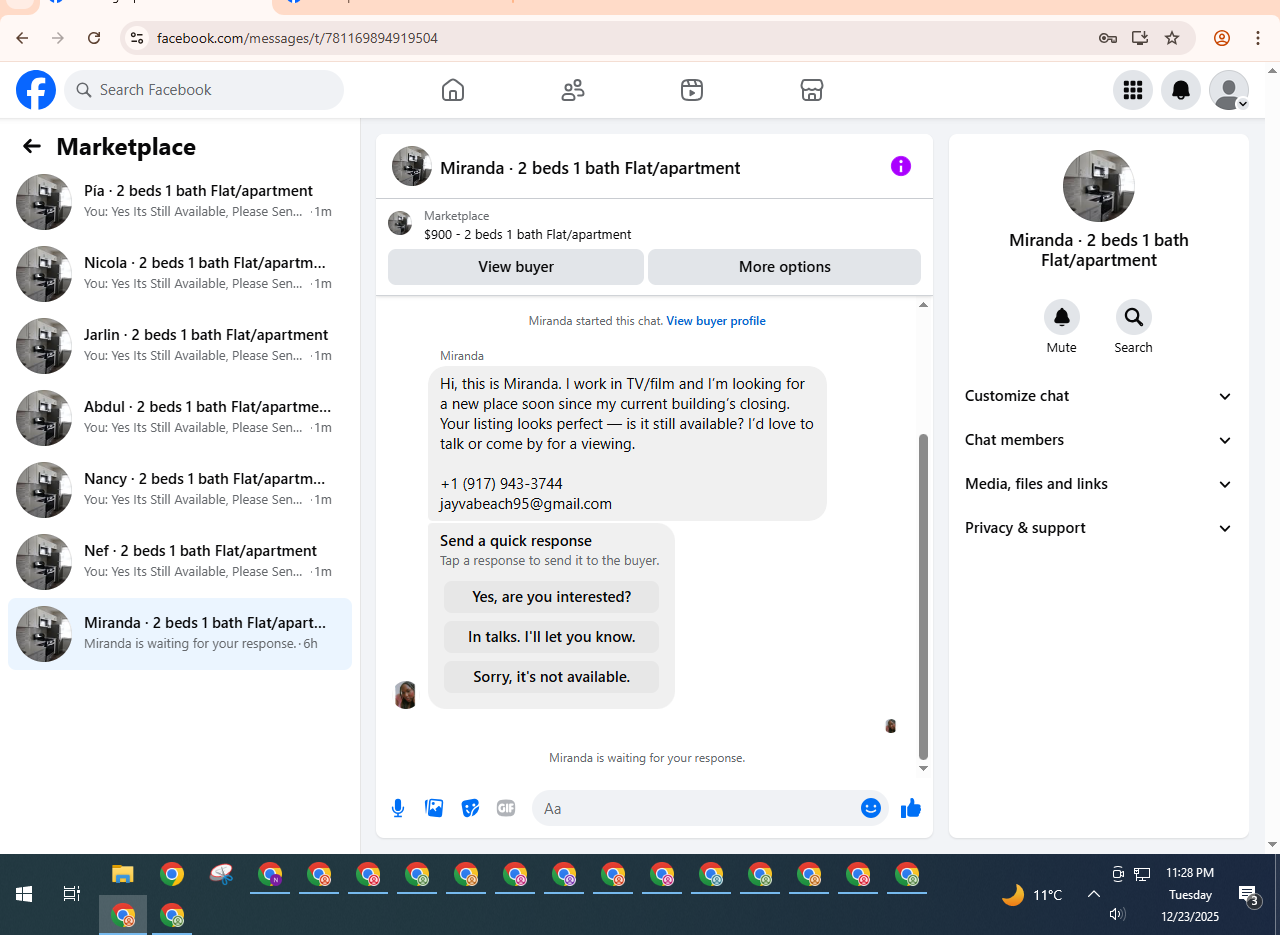Click the volume speaker tray icon
This screenshot has width=1280, height=935.
click(x=1117, y=914)
